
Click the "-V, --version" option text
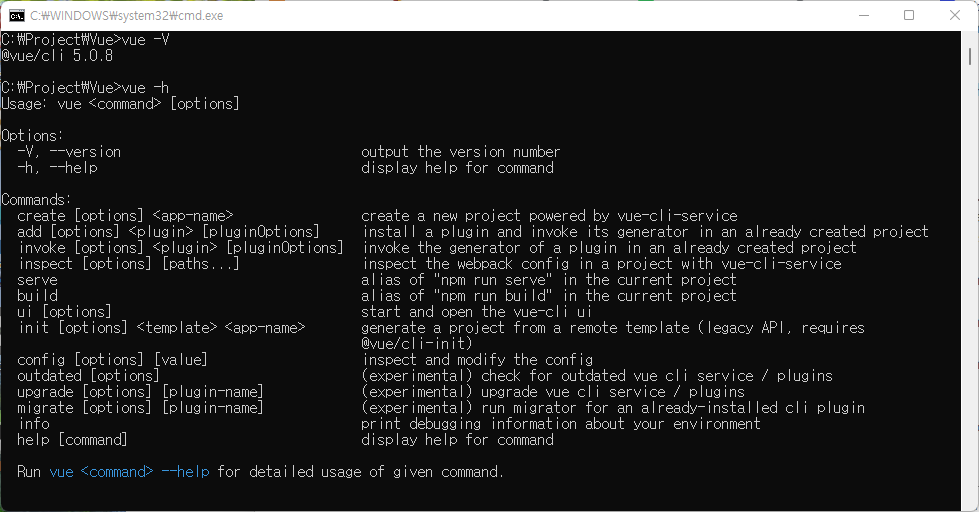(69, 151)
